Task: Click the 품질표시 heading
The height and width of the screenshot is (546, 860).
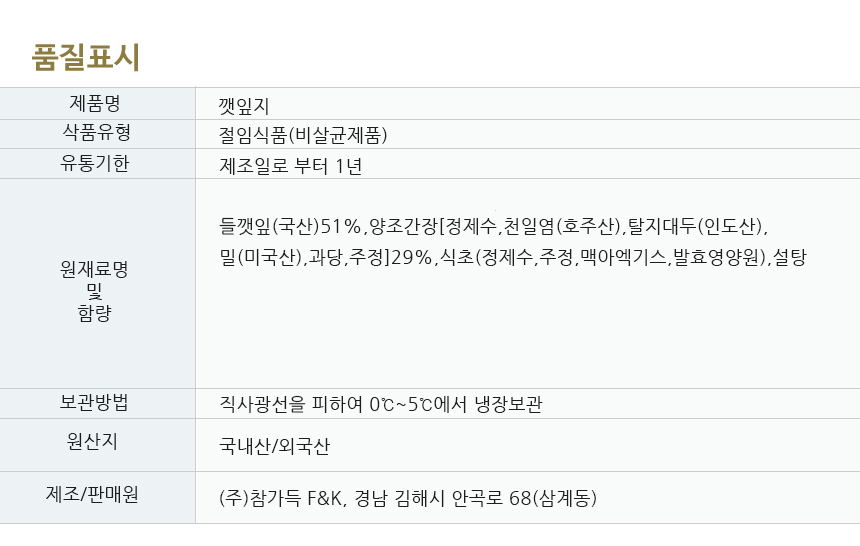Action: 86,57
